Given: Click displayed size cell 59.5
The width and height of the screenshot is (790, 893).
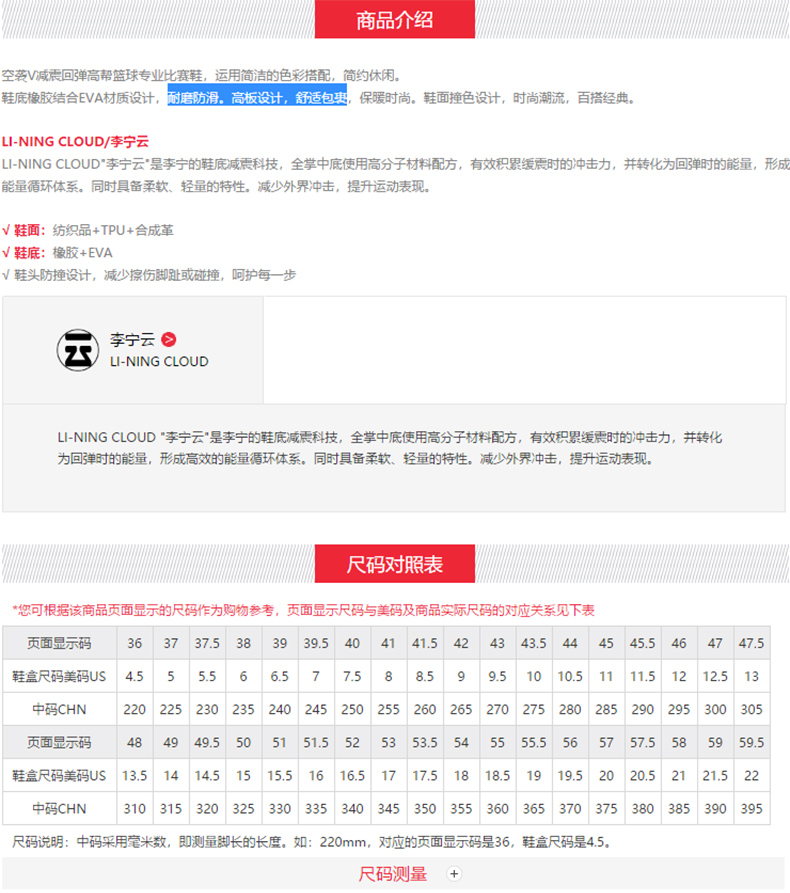Looking at the screenshot, I should [752, 742].
